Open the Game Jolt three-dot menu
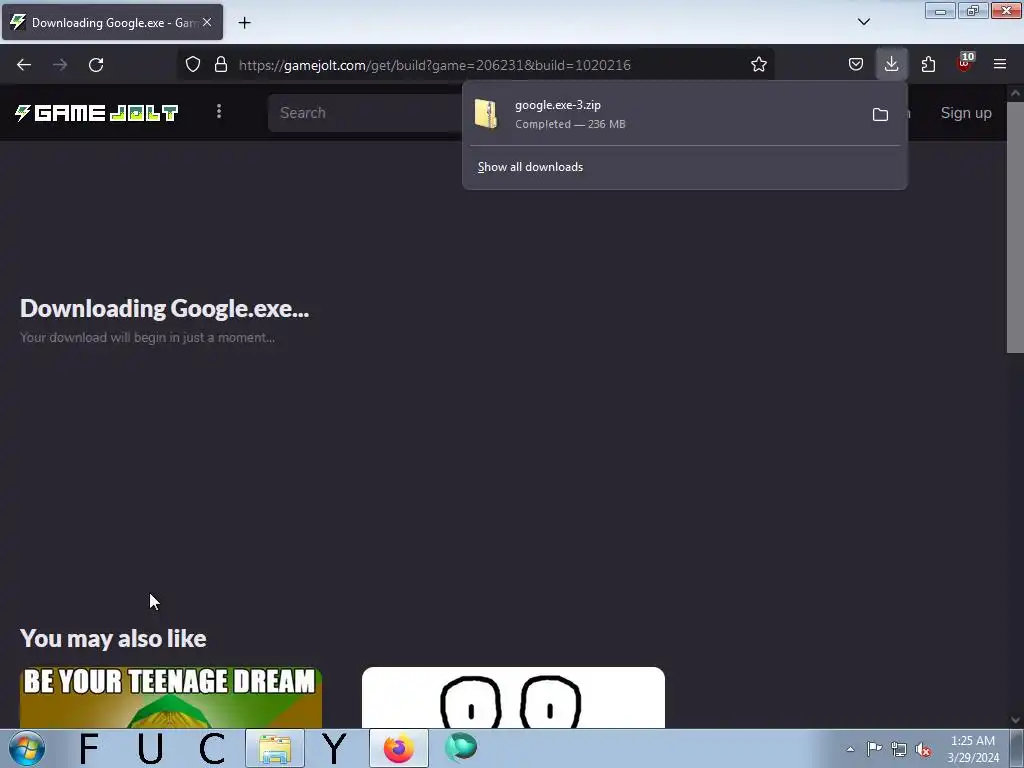Screen dimensions: 1024x768 tap(219, 112)
